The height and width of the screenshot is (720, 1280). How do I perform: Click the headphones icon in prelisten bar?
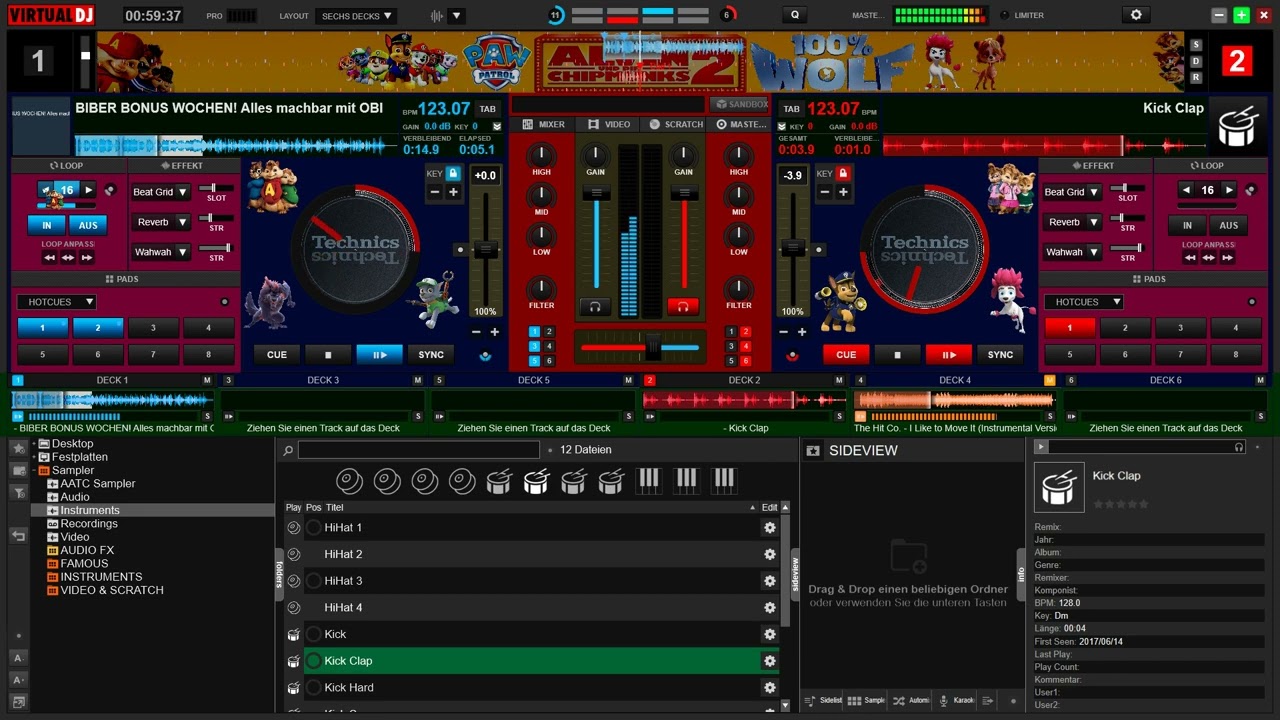[x=1239, y=447]
